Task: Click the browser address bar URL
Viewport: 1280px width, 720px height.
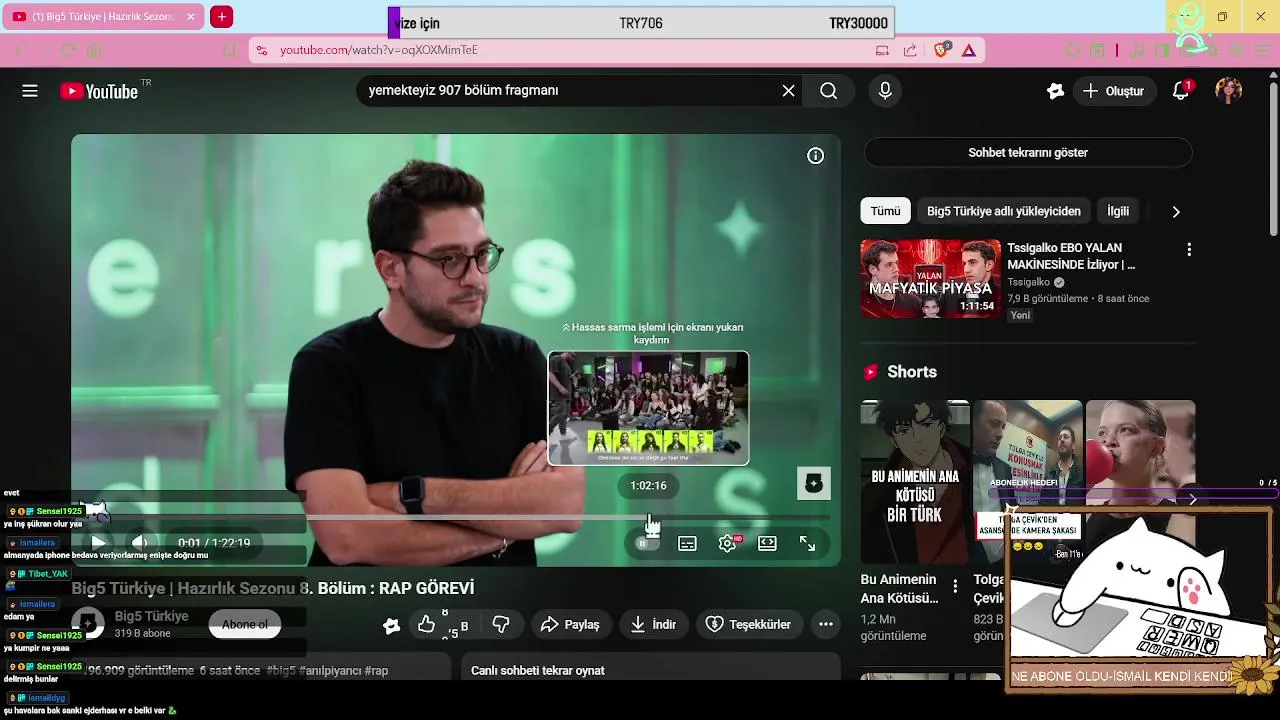Action: point(379,50)
